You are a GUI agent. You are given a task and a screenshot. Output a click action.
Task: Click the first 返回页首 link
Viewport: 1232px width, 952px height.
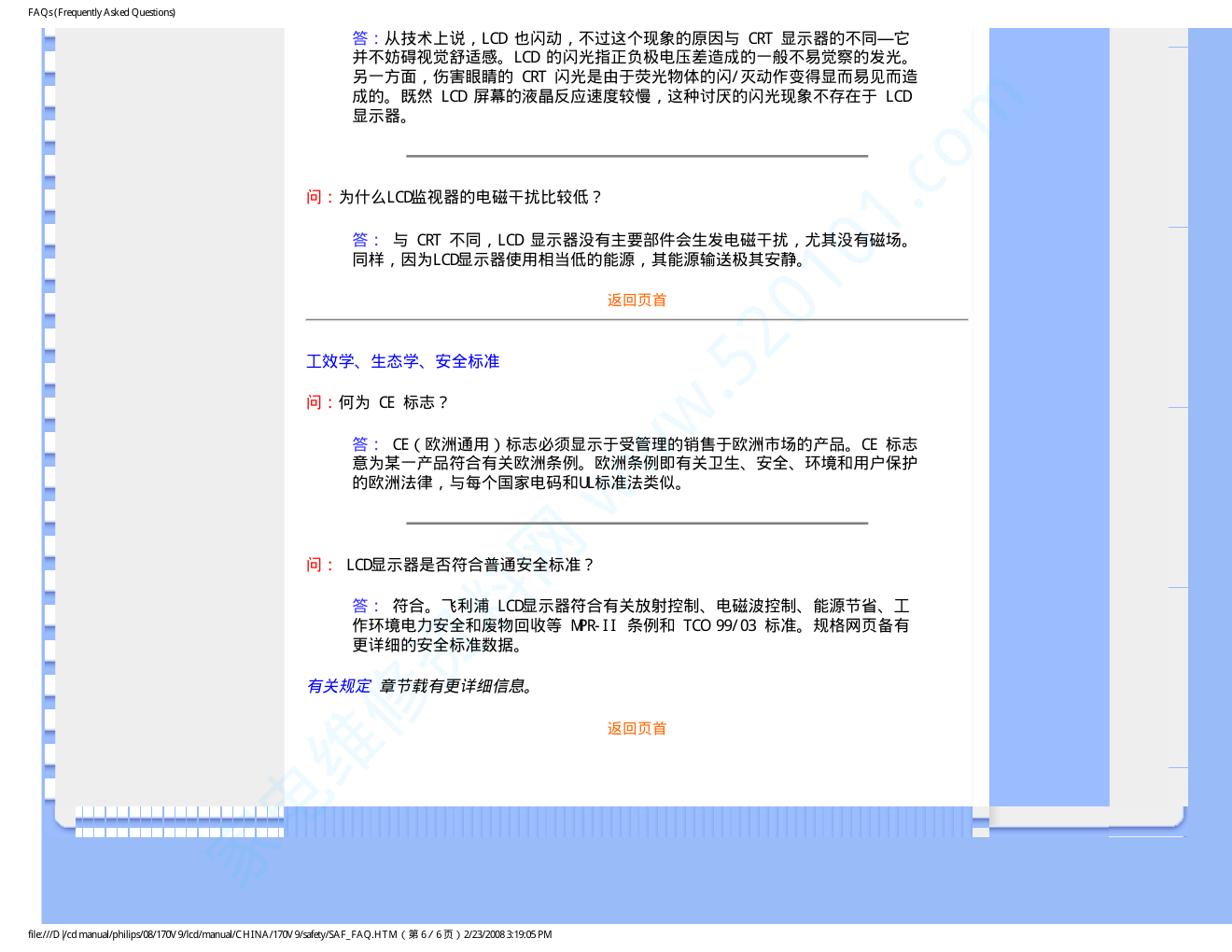coord(637,300)
